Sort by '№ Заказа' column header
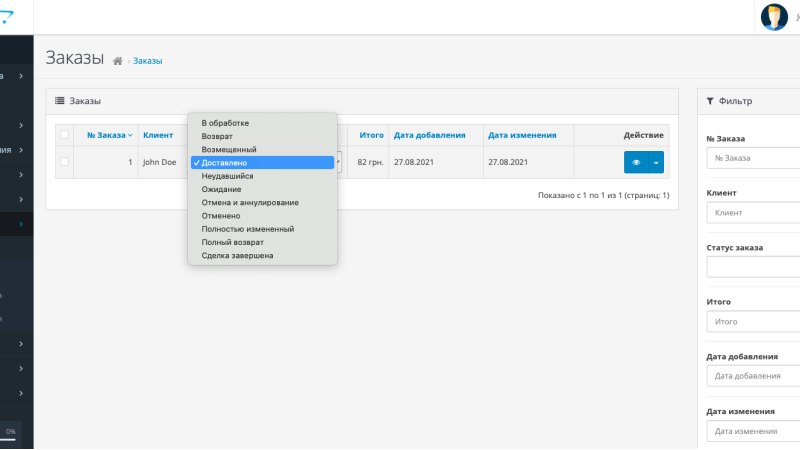Screen dimensions: 800x450 [x=109, y=135]
